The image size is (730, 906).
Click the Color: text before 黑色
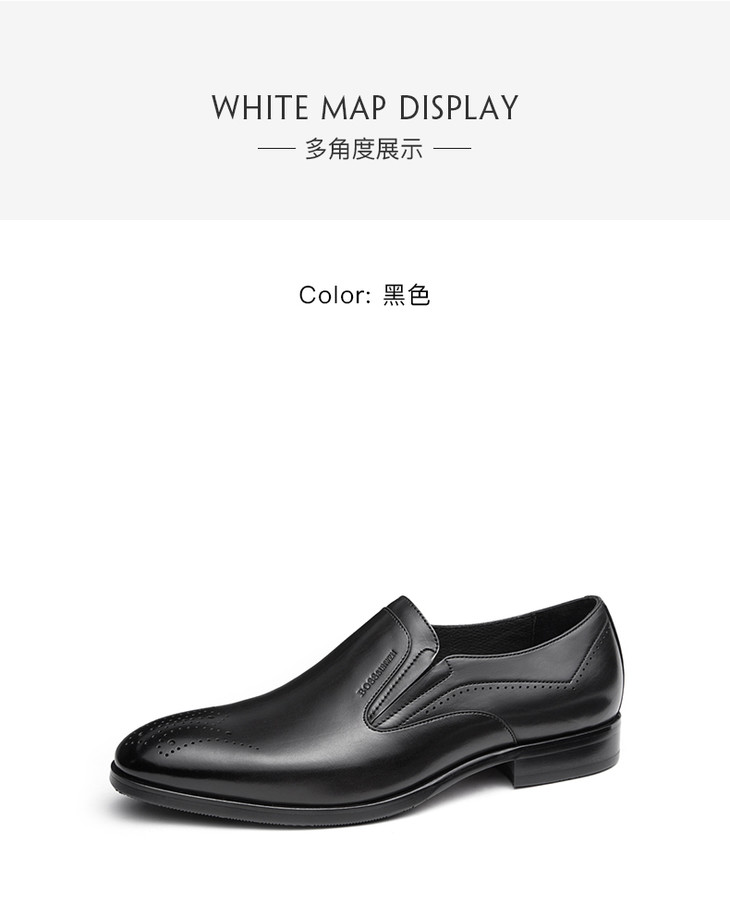[335, 295]
